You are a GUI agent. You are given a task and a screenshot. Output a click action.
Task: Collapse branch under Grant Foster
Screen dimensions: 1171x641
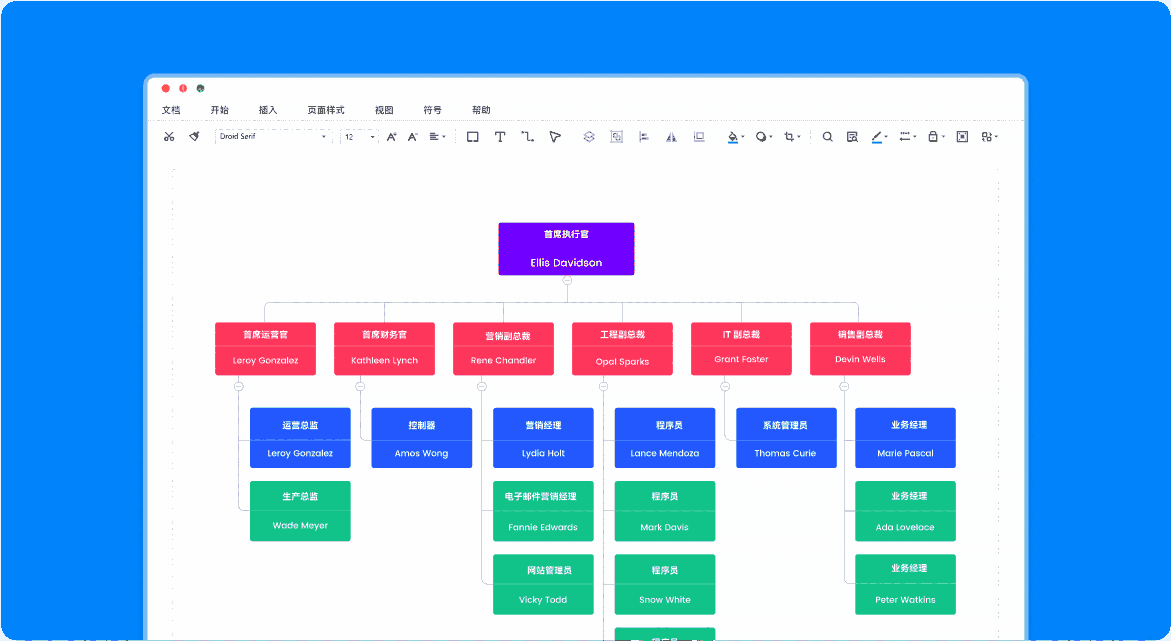pyautogui.click(x=724, y=386)
